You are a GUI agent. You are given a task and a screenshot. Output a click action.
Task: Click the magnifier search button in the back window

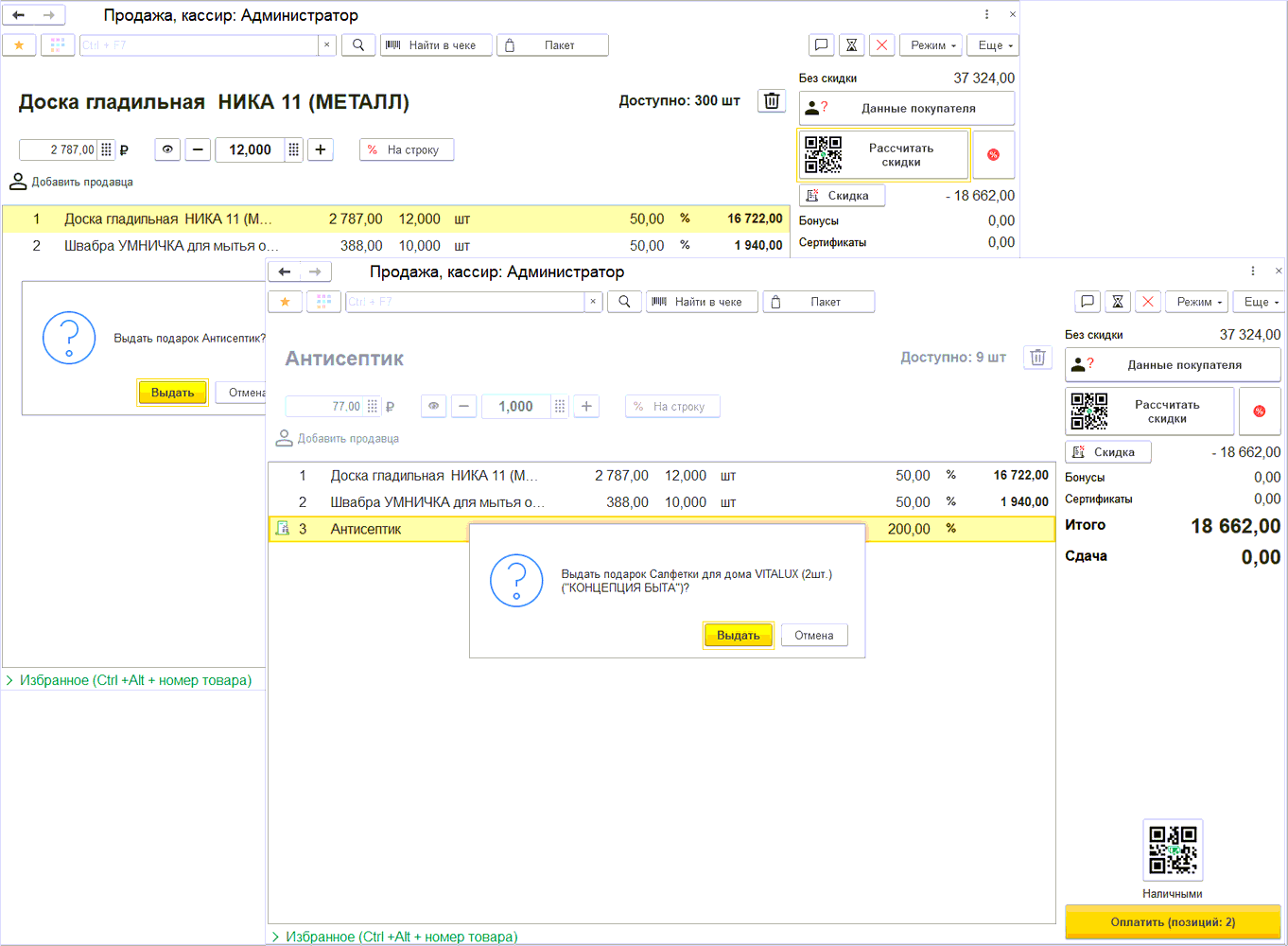pyautogui.click(x=358, y=45)
